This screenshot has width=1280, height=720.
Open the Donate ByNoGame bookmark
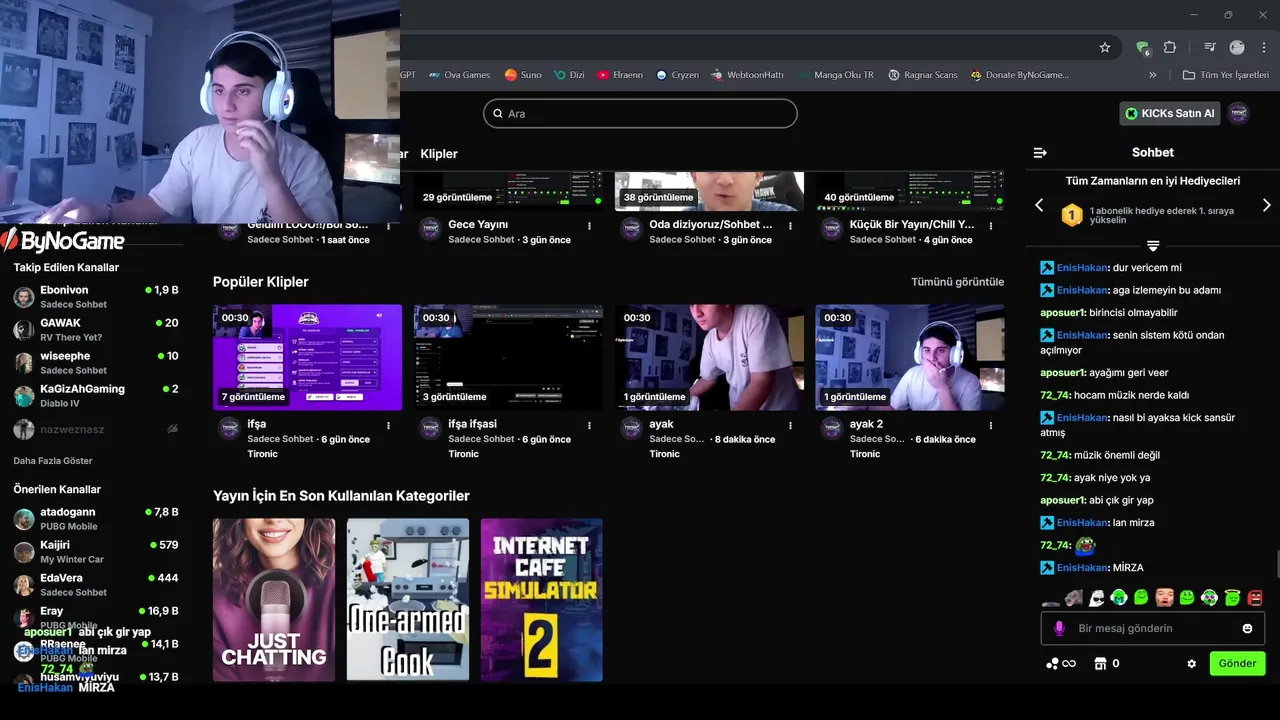1019,75
